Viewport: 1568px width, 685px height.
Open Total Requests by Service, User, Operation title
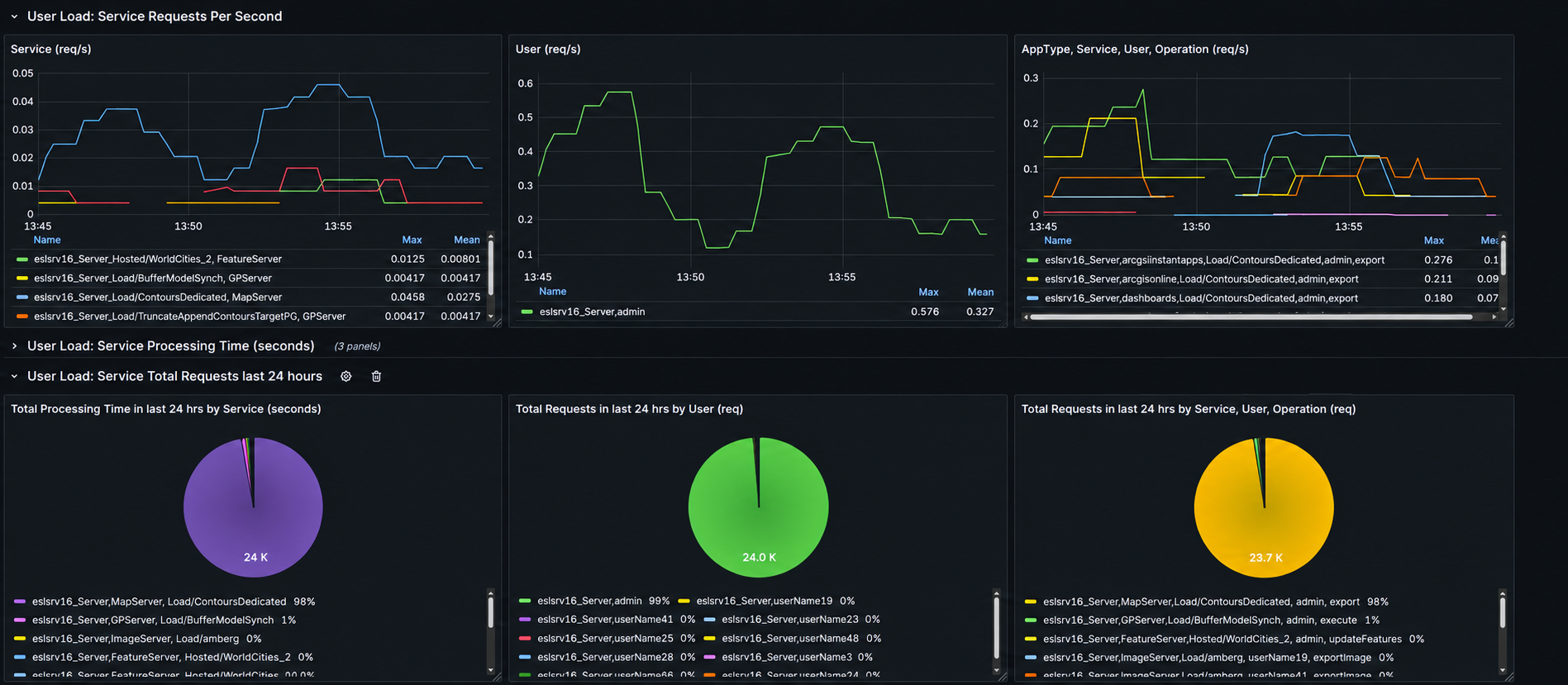(x=1189, y=409)
